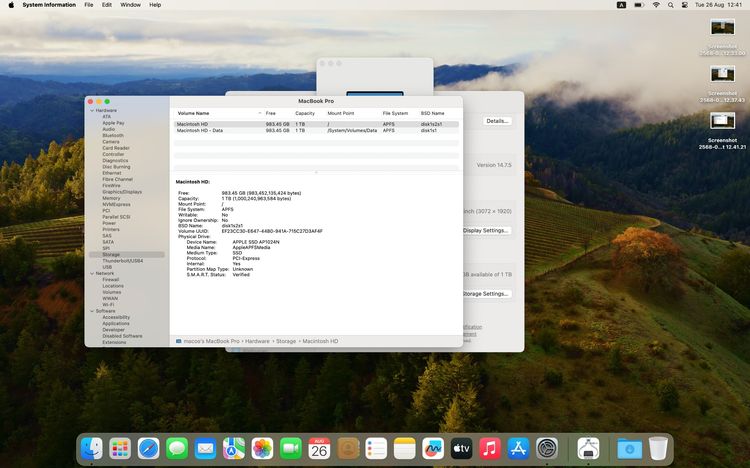This screenshot has width=750, height=468.
Task: Open Contacts from the Dock
Action: pyautogui.click(x=348, y=449)
